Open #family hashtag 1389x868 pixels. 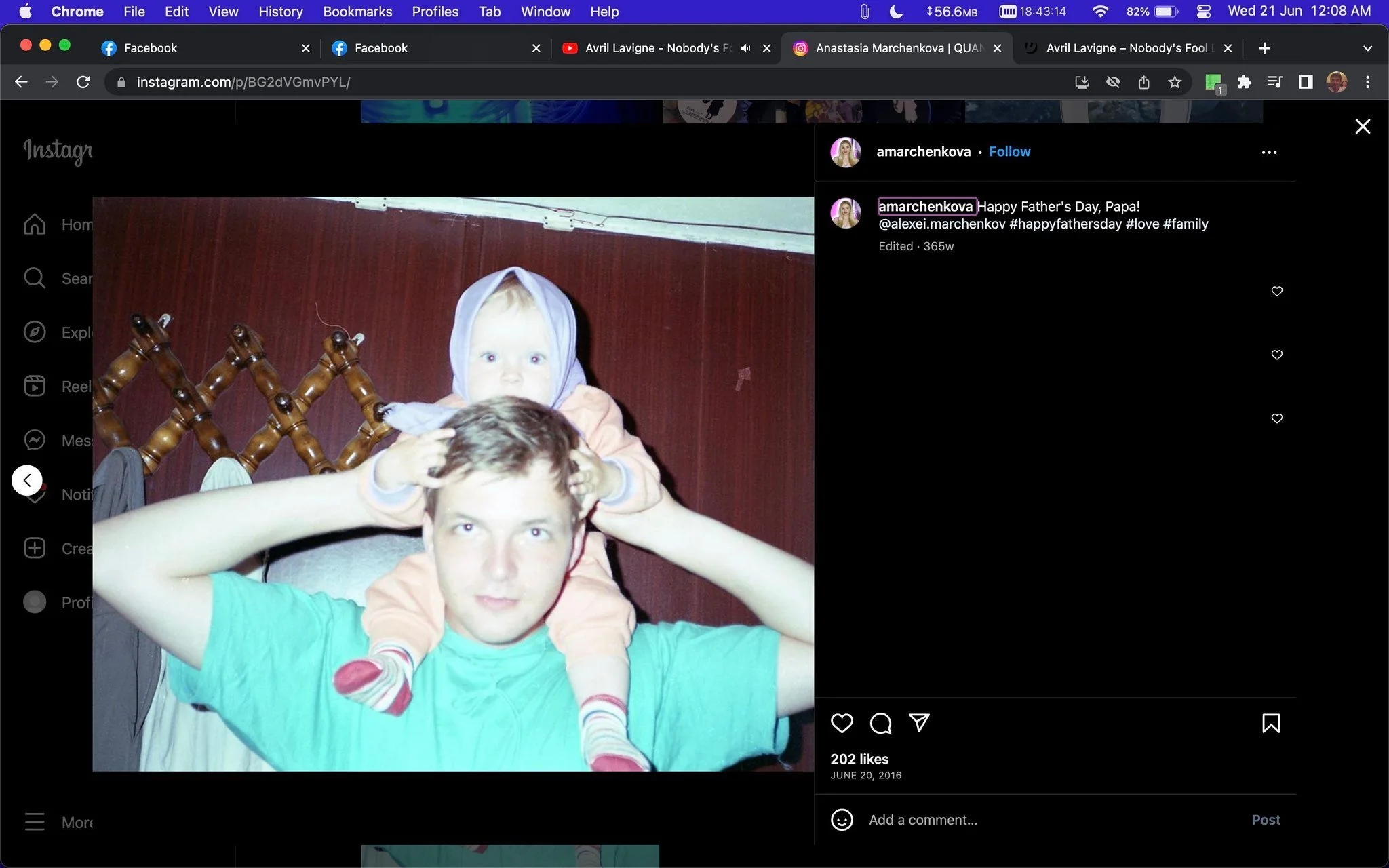1186,224
